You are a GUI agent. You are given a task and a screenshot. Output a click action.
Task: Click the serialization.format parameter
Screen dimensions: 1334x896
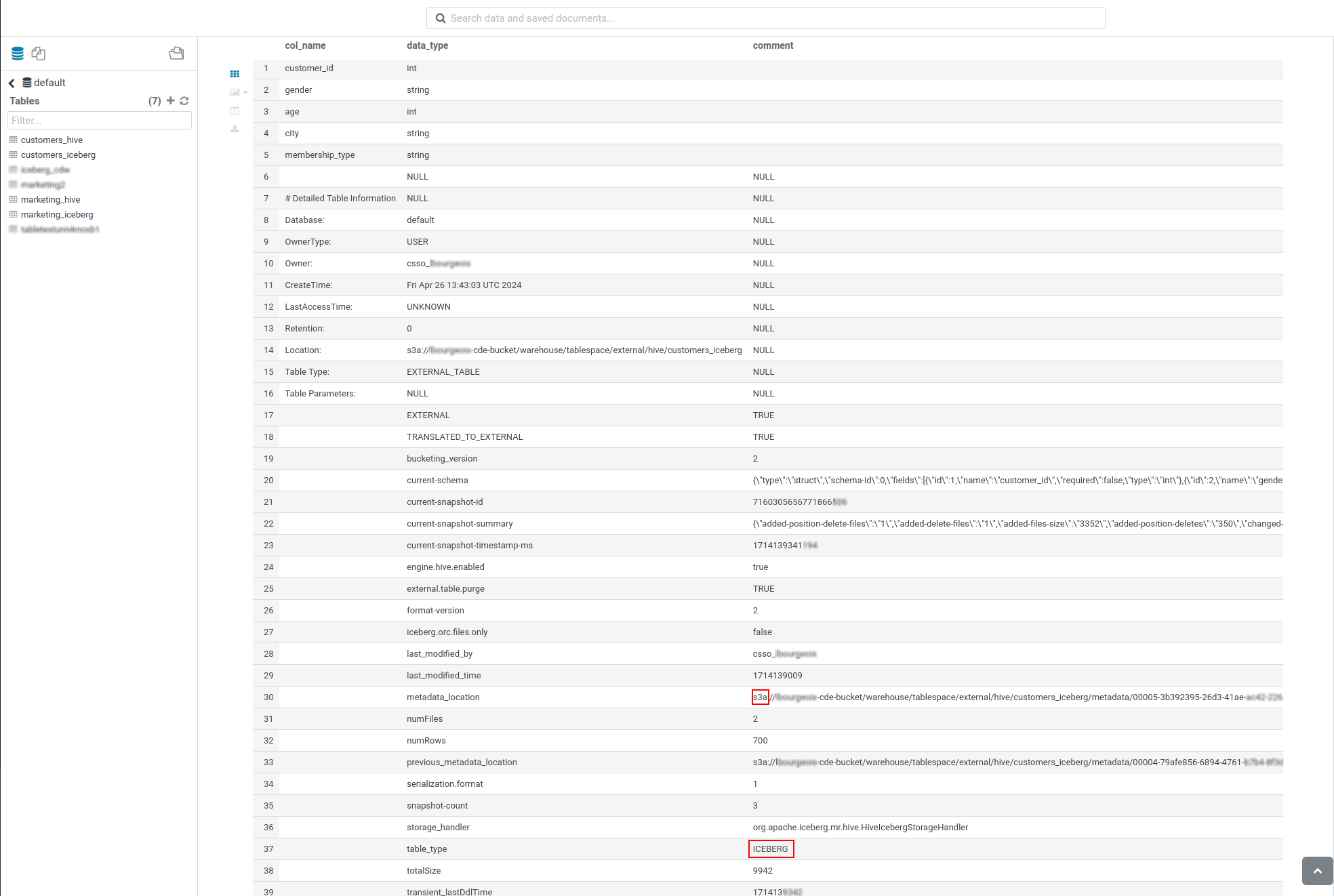pyautogui.click(x=445, y=784)
